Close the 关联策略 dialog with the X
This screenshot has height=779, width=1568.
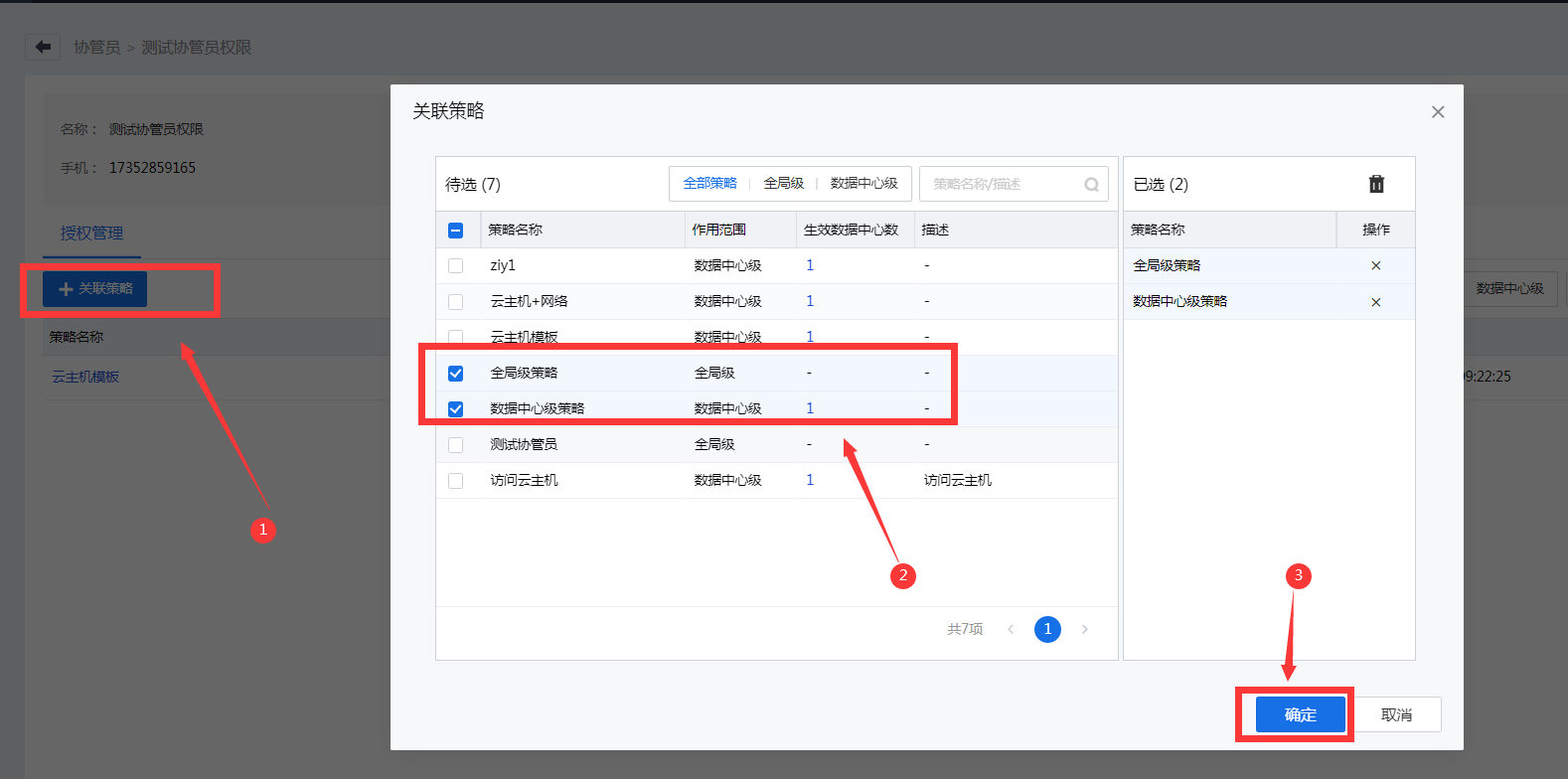point(1437,112)
